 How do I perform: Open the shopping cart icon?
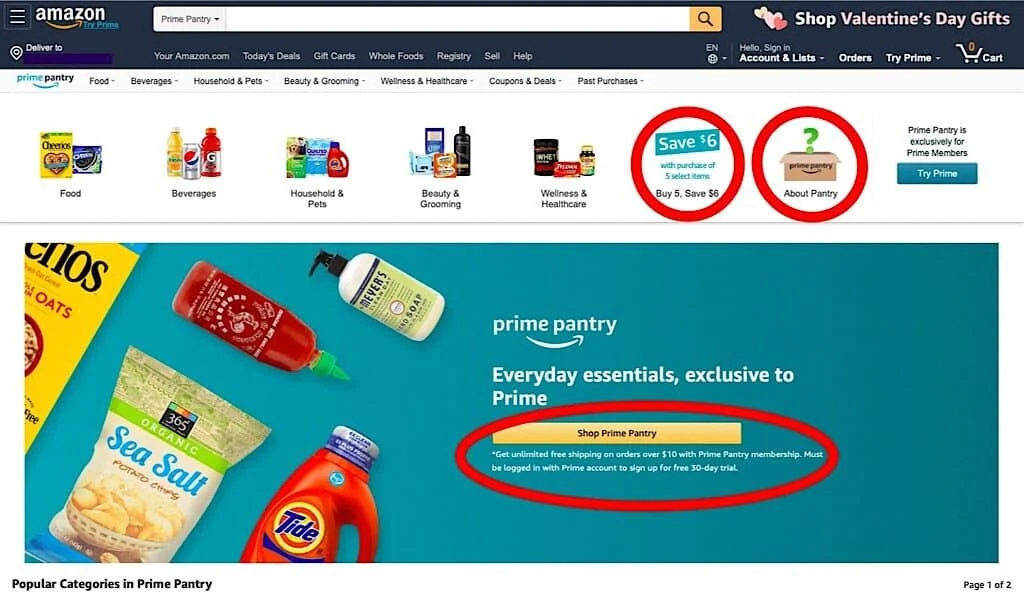pyautogui.click(x=979, y=53)
